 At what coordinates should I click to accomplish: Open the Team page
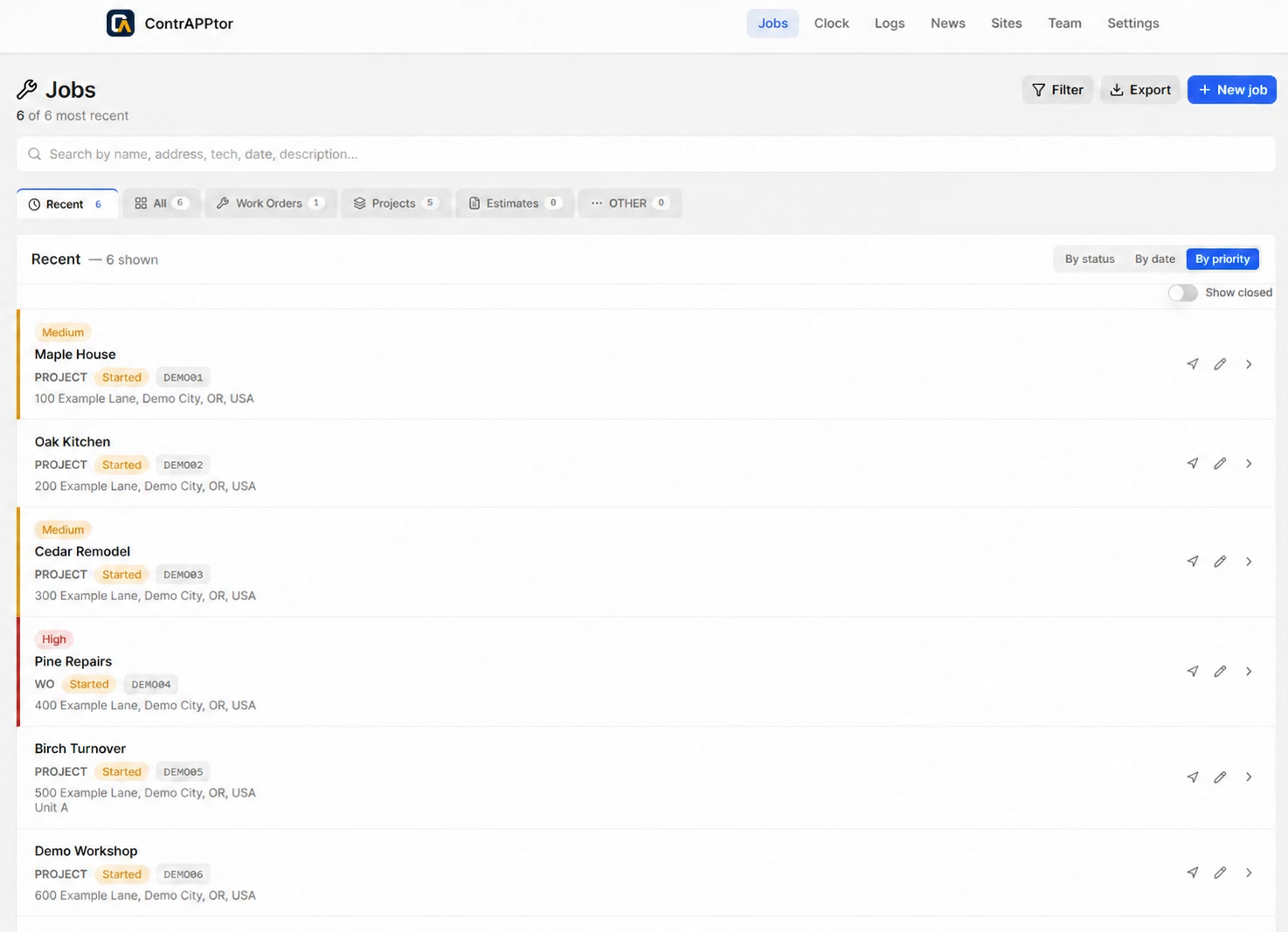pos(1064,24)
